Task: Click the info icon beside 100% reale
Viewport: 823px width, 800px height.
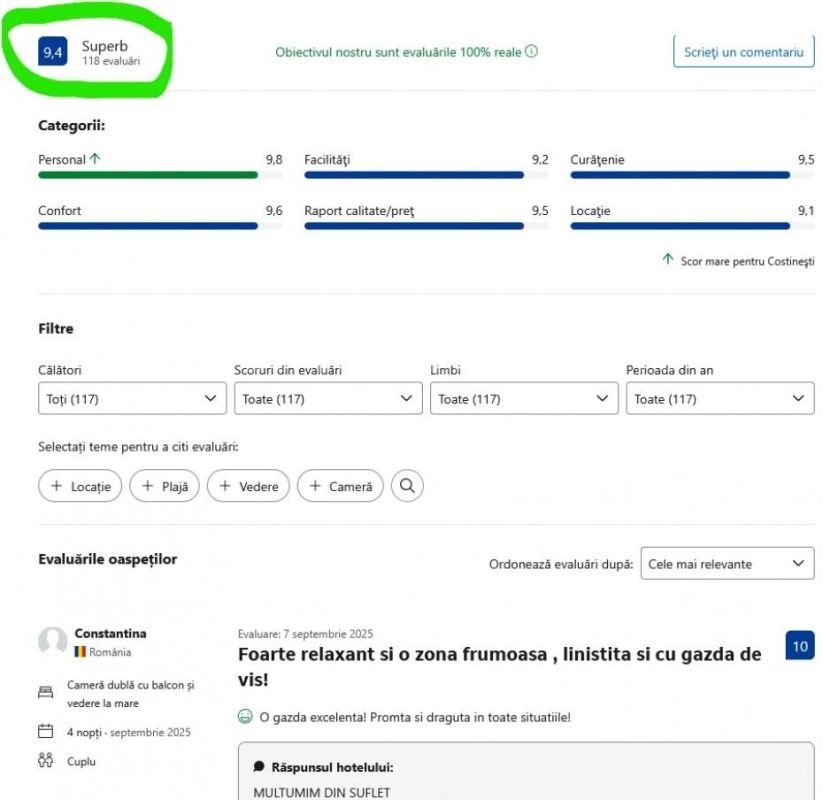Action: 531,52
